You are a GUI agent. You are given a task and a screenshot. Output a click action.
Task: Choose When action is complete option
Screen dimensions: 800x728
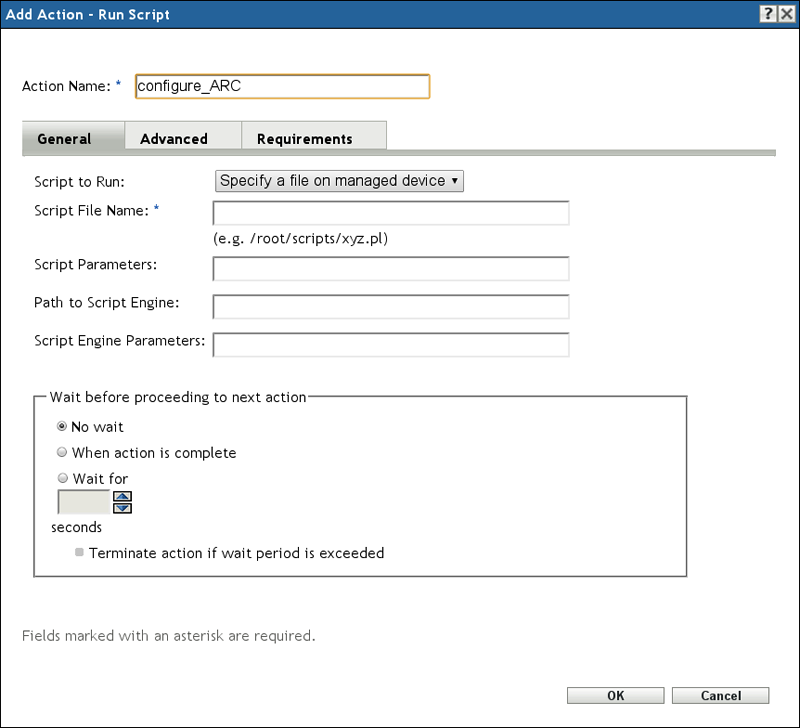(x=63, y=453)
